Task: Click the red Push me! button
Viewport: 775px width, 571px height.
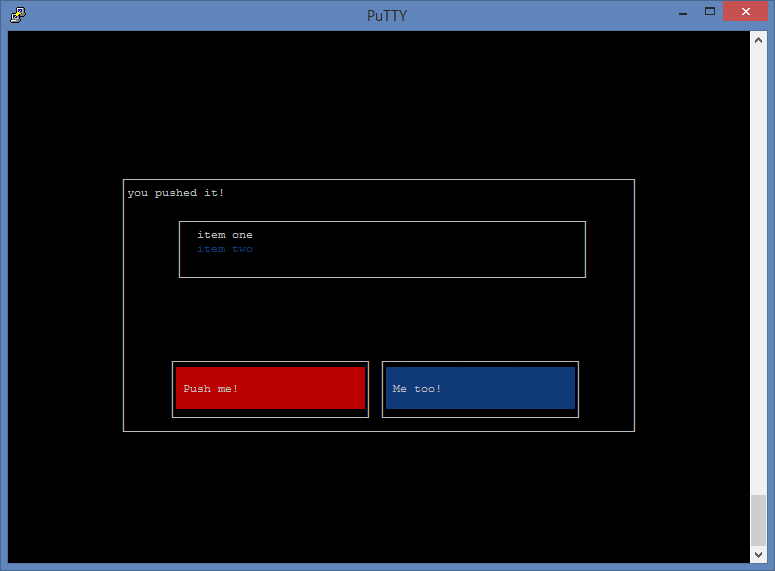Action: point(270,388)
